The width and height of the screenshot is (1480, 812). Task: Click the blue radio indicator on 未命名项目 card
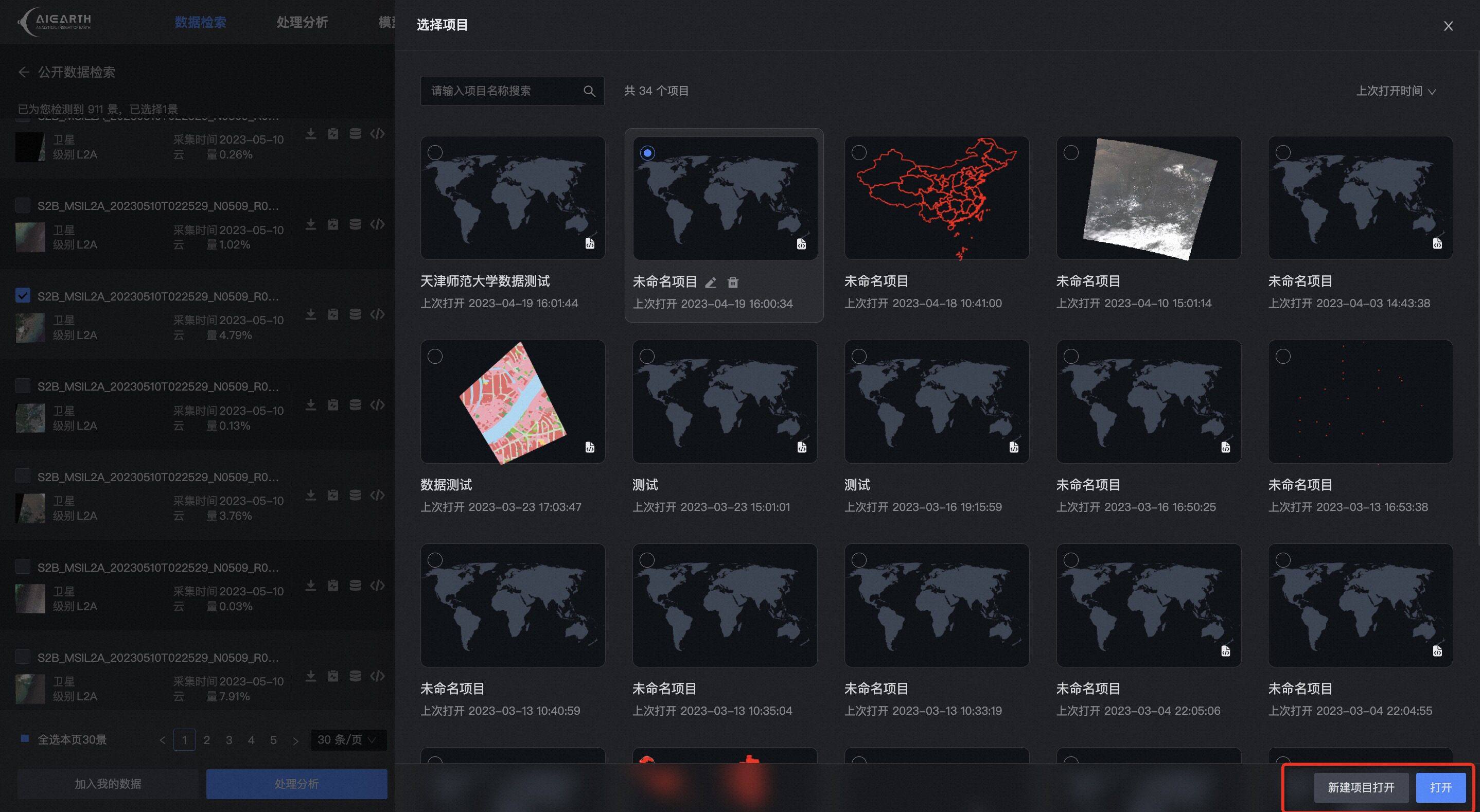[x=648, y=153]
